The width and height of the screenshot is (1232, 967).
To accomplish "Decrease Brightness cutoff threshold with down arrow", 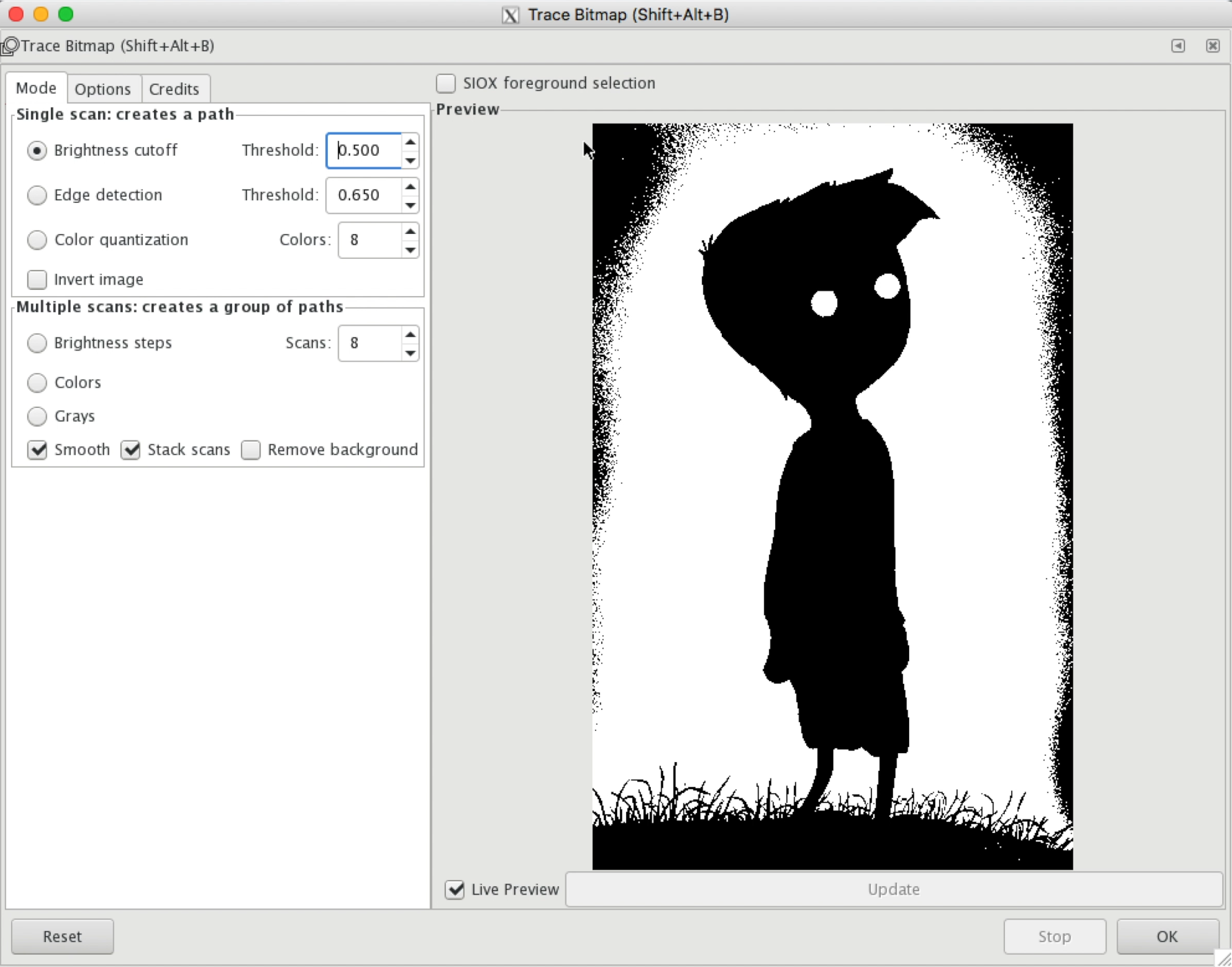I will 411,159.
